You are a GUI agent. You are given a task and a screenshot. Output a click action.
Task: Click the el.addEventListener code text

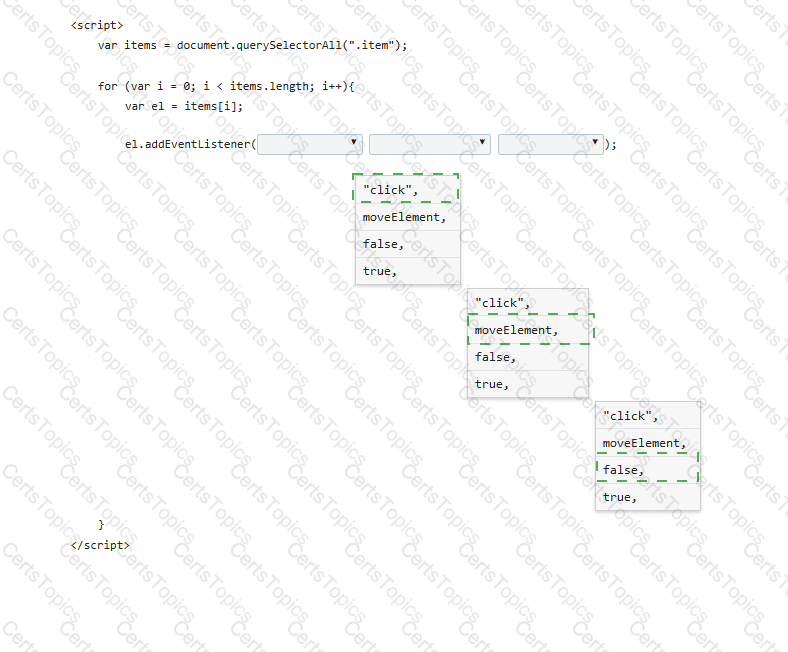coord(190,144)
